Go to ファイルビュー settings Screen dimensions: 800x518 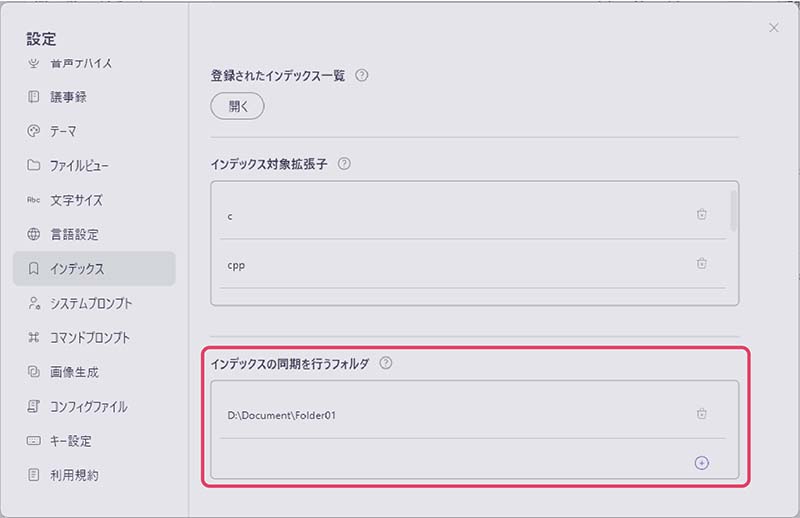coord(80,165)
